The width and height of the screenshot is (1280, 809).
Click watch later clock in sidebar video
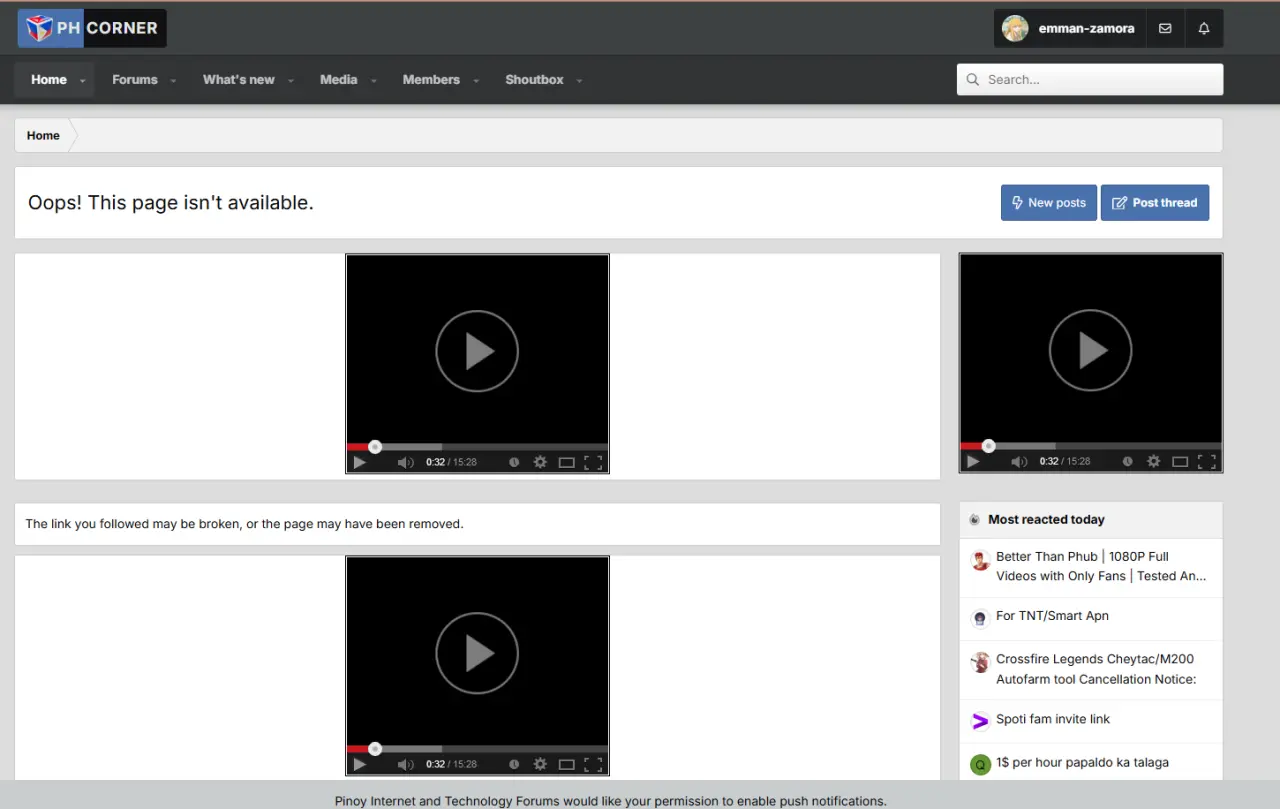click(1128, 462)
